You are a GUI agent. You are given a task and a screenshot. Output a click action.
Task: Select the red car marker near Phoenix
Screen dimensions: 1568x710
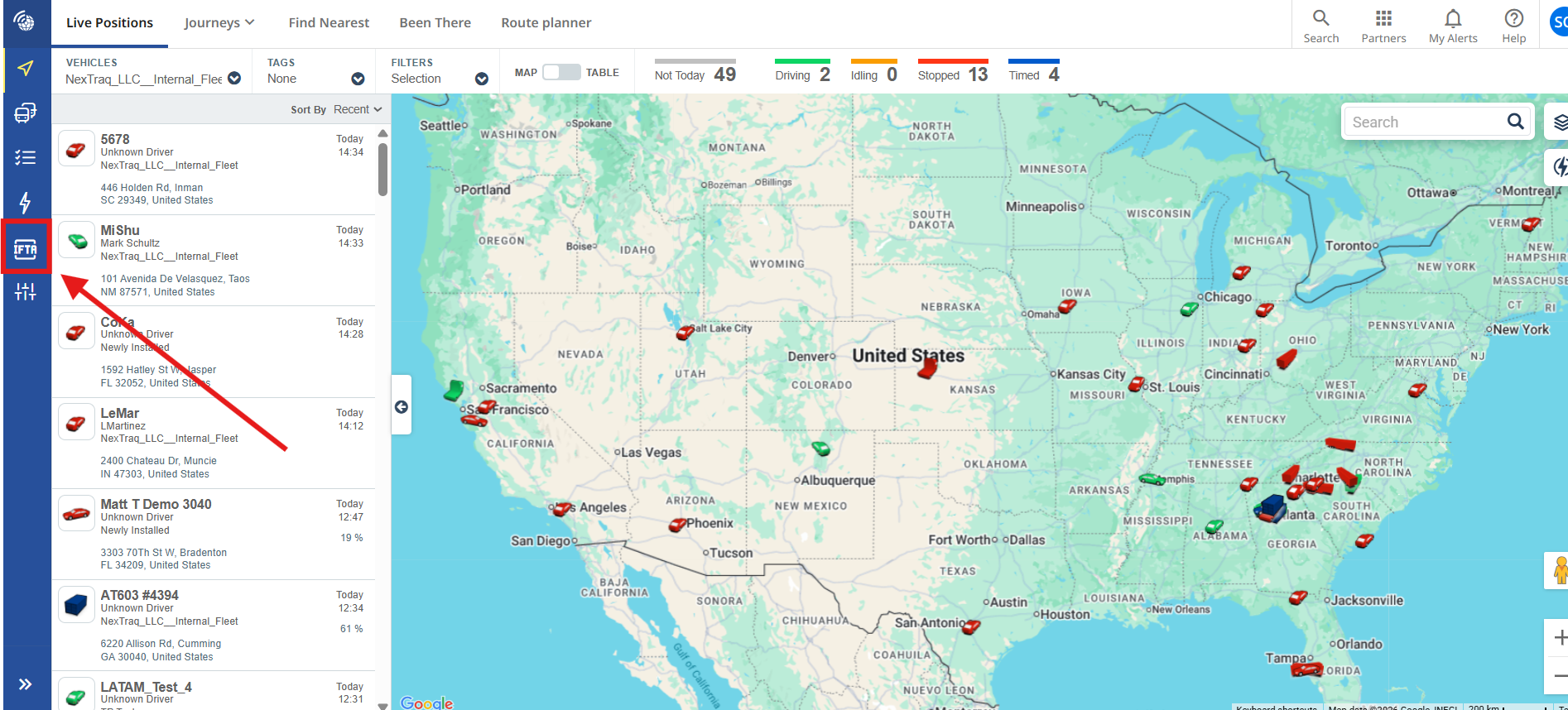tap(678, 525)
